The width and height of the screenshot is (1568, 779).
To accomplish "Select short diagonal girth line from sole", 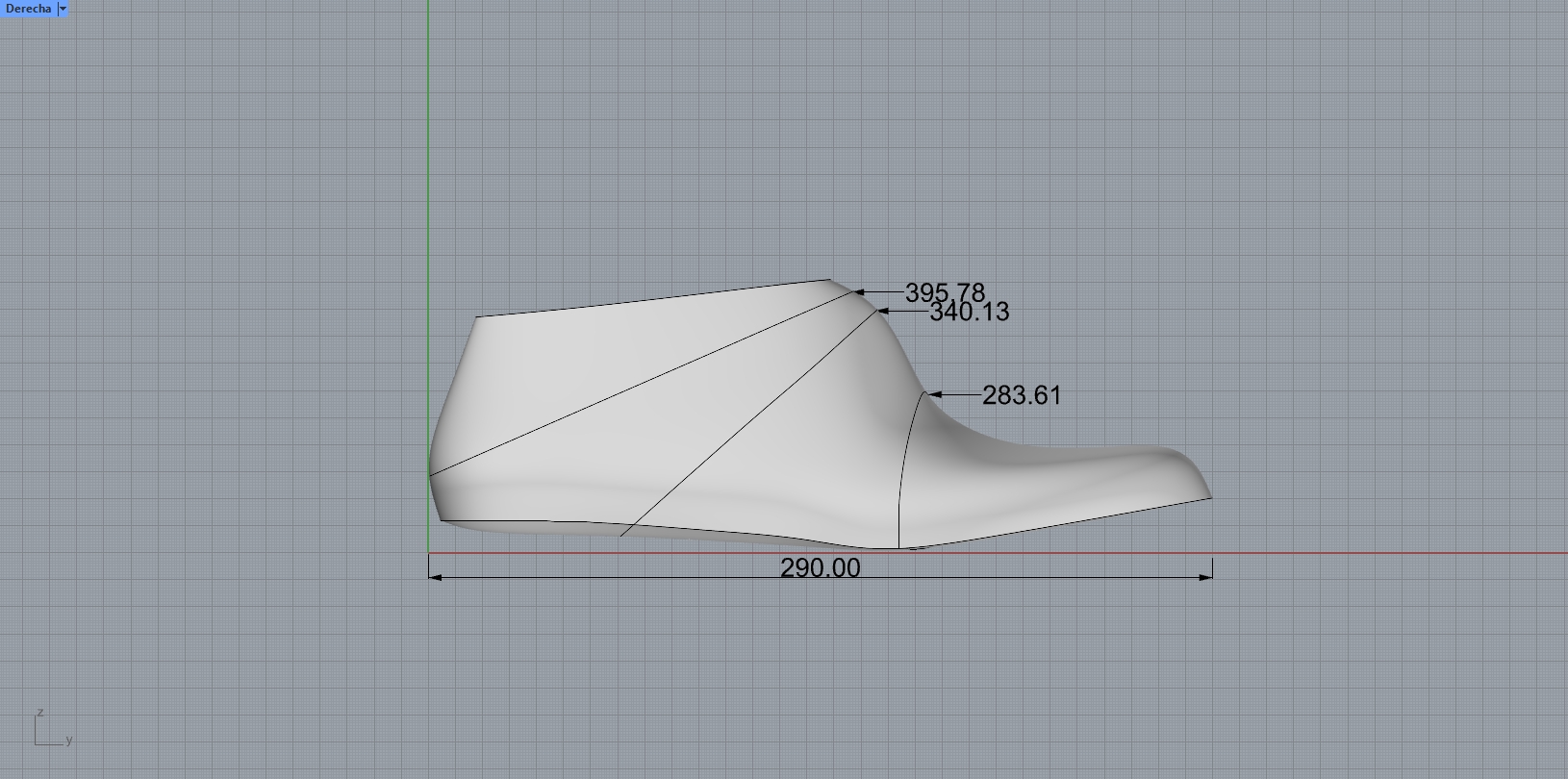I will coord(750,421).
